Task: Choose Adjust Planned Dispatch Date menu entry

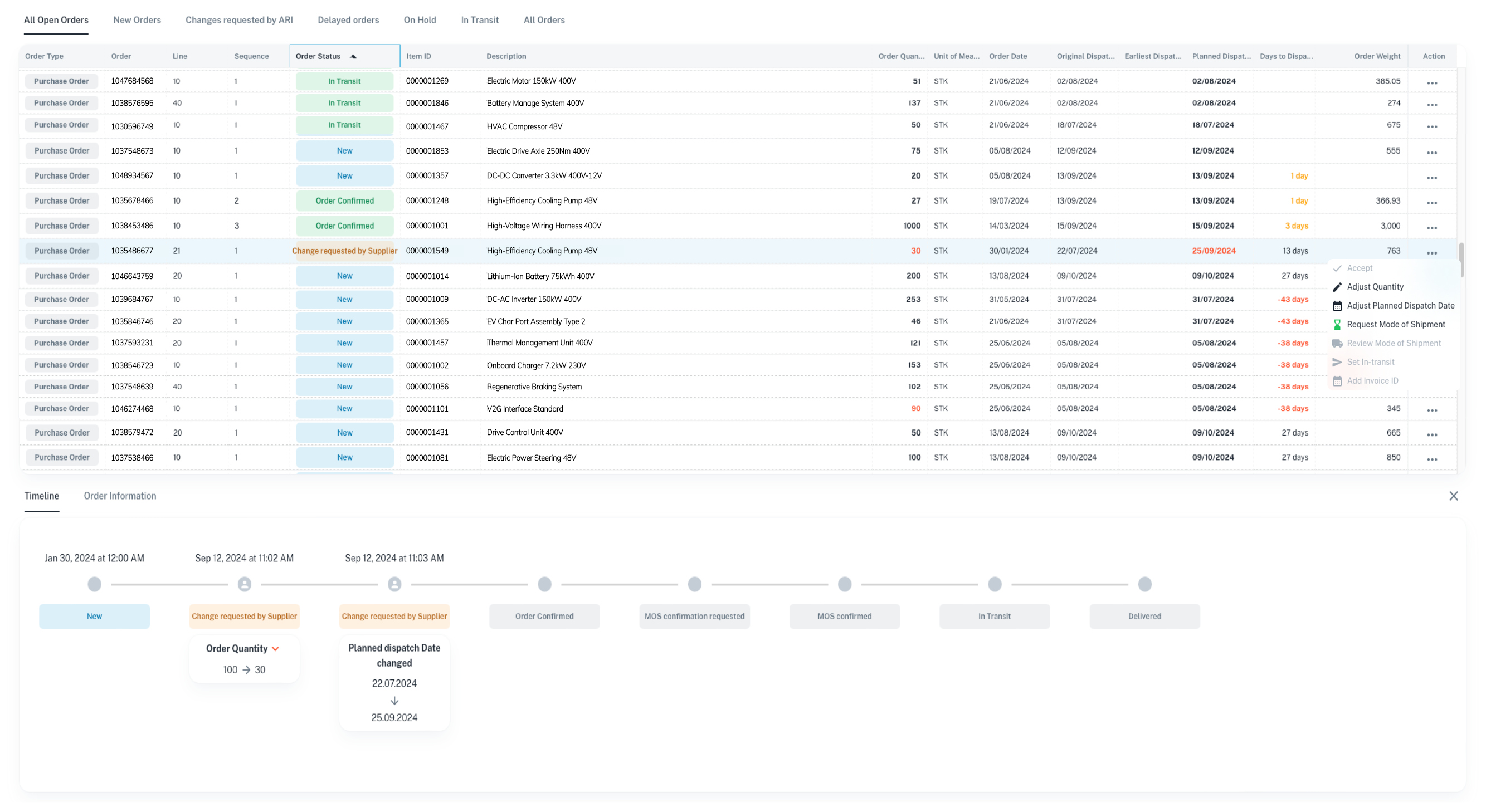Action: point(1401,306)
